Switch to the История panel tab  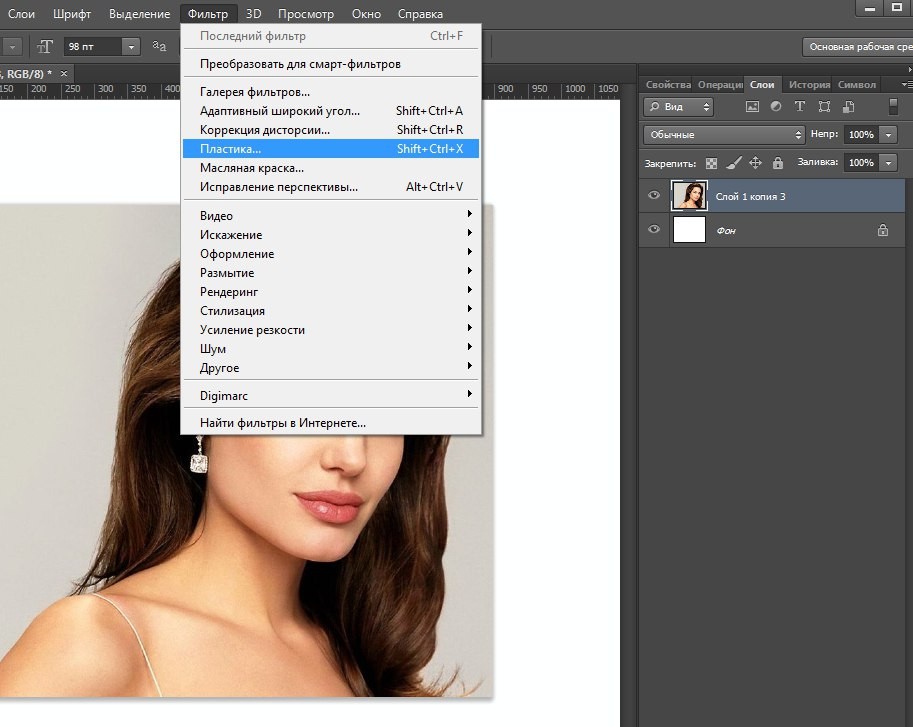tap(809, 84)
